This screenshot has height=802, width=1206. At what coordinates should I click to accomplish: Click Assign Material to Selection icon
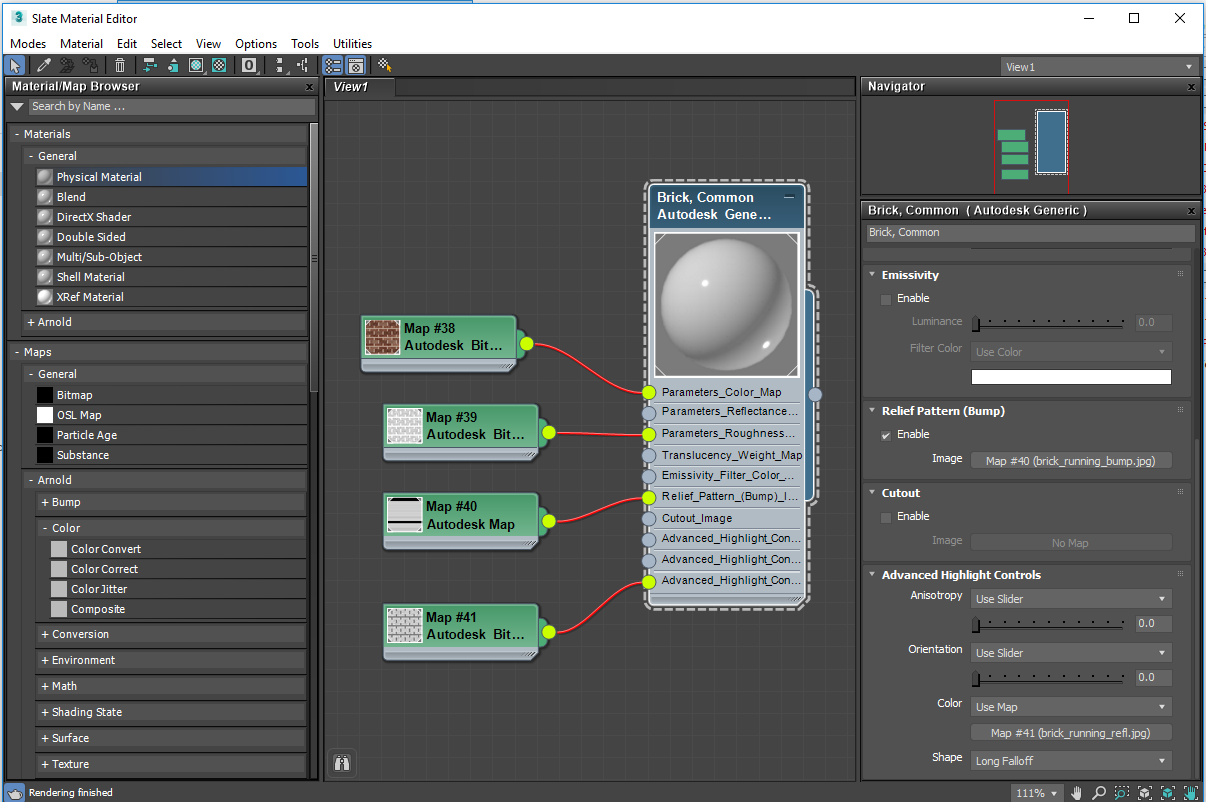coord(91,66)
